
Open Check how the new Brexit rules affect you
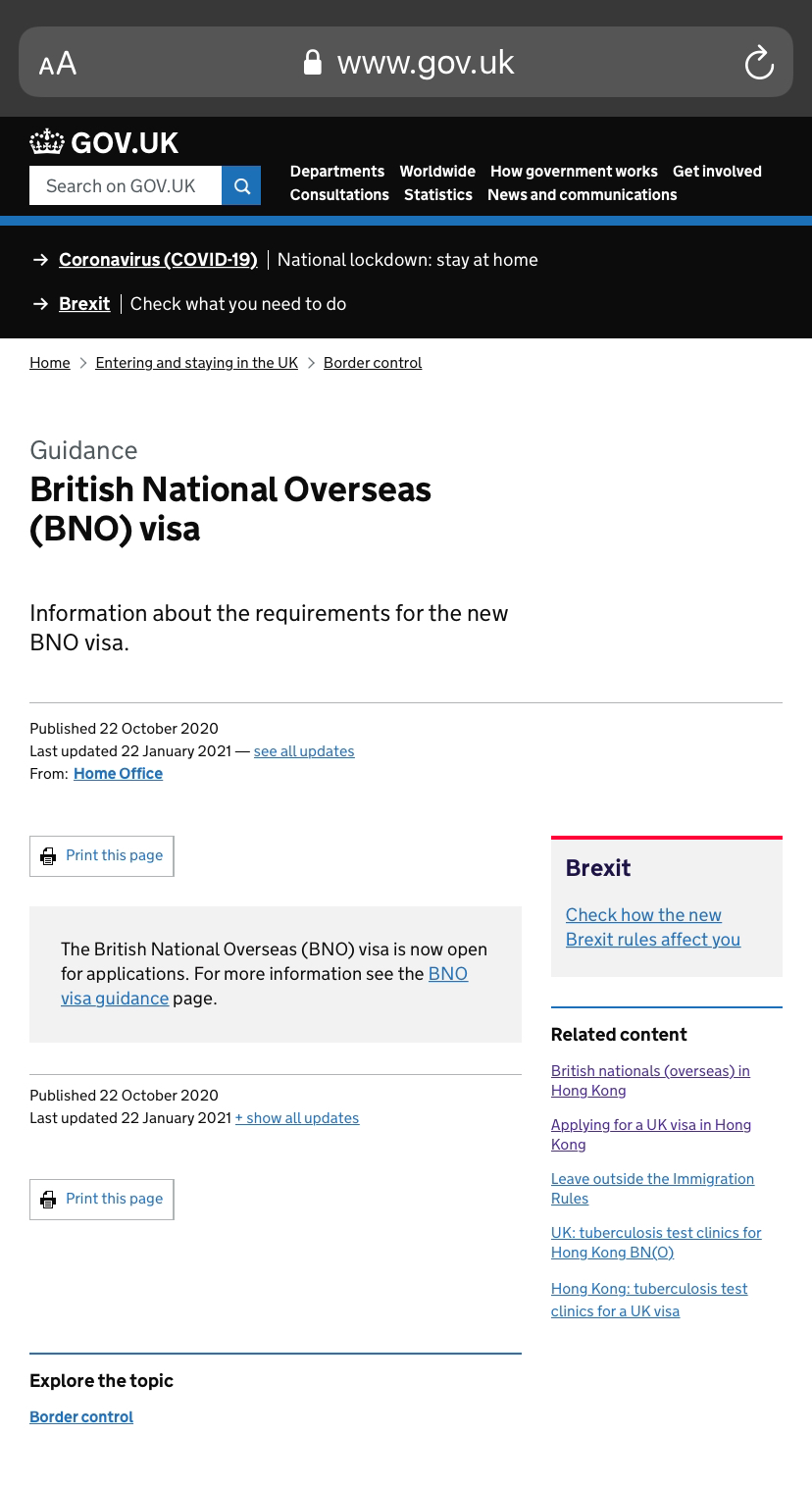tap(653, 927)
